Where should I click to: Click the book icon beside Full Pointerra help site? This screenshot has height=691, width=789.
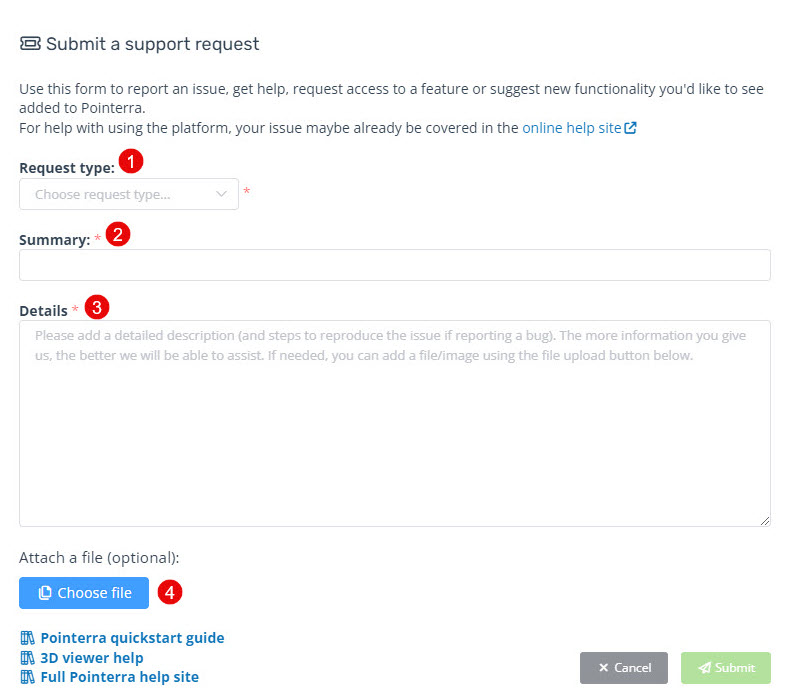28,677
